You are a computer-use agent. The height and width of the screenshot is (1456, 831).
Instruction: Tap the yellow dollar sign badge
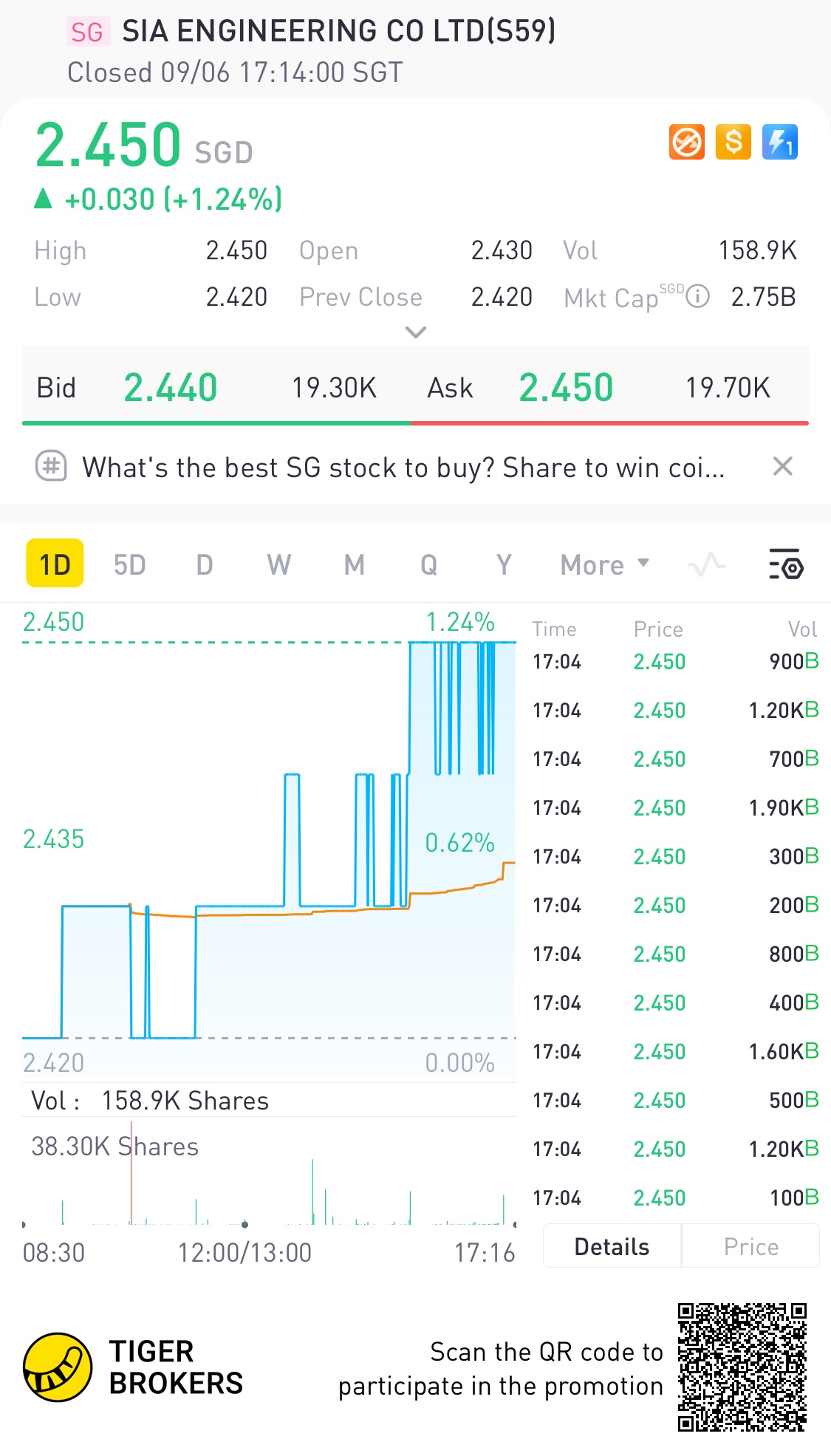pyautogui.click(x=733, y=142)
